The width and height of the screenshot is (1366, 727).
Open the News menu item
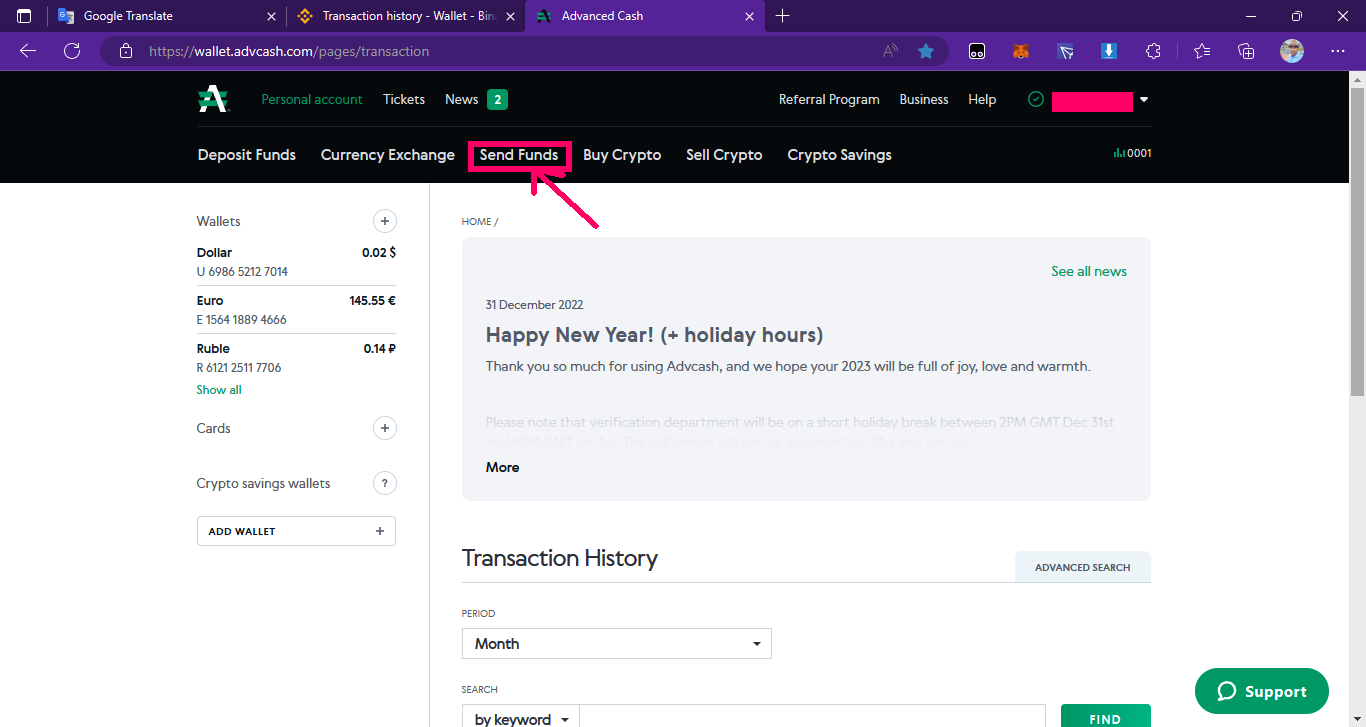(x=462, y=99)
